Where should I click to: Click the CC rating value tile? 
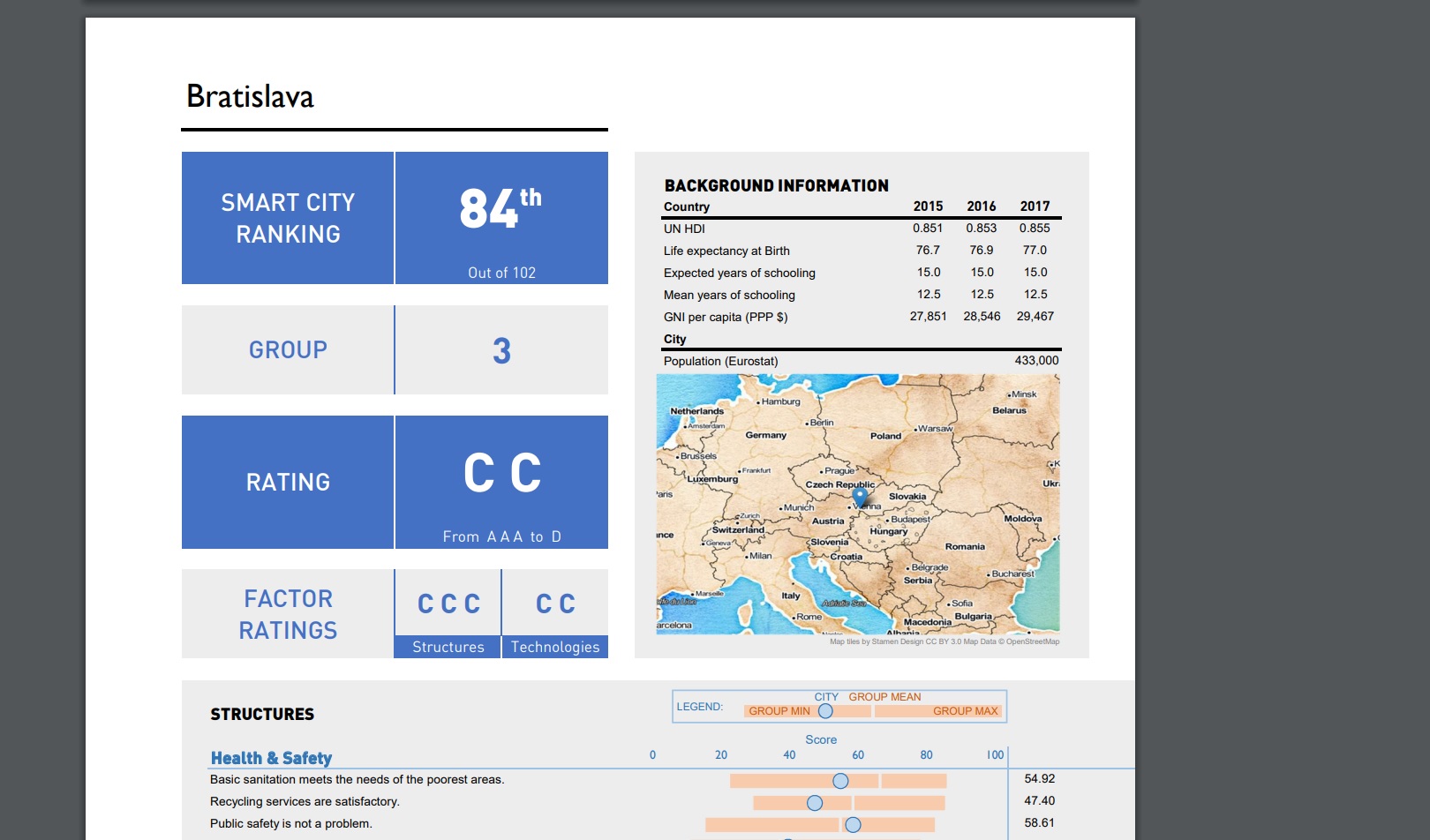pyautogui.click(x=501, y=474)
